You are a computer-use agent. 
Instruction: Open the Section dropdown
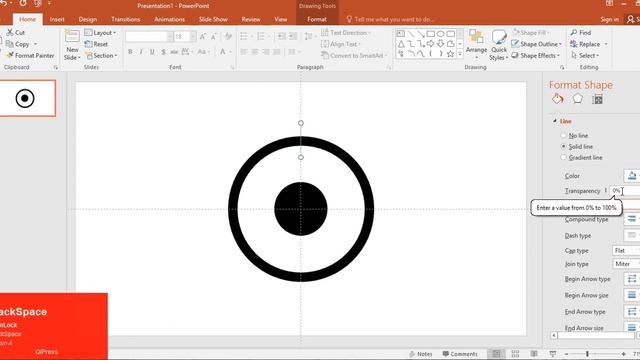[x=101, y=55]
